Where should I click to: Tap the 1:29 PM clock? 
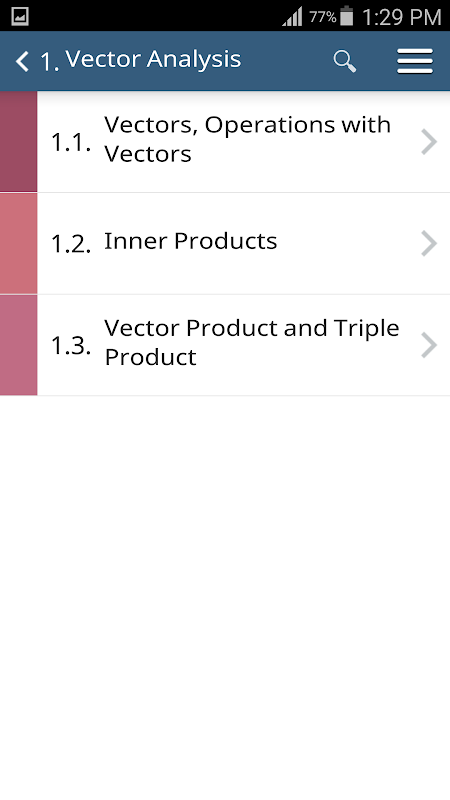pyautogui.click(x=402, y=17)
